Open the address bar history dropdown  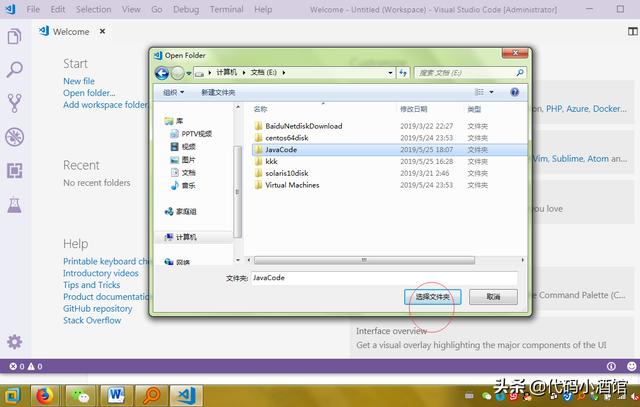coord(390,73)
